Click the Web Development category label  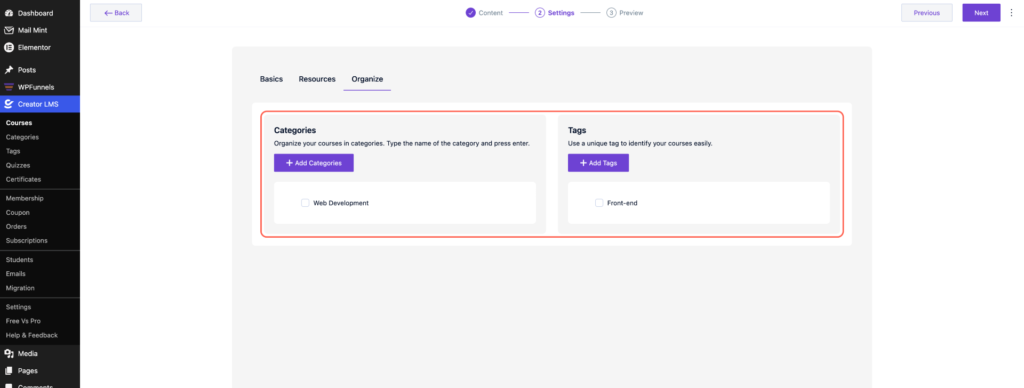(x=341, y=203)
